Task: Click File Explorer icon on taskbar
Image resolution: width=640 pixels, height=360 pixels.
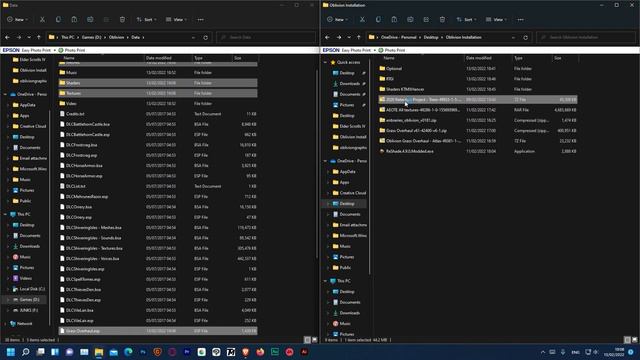Action: (x=99, y=352)
